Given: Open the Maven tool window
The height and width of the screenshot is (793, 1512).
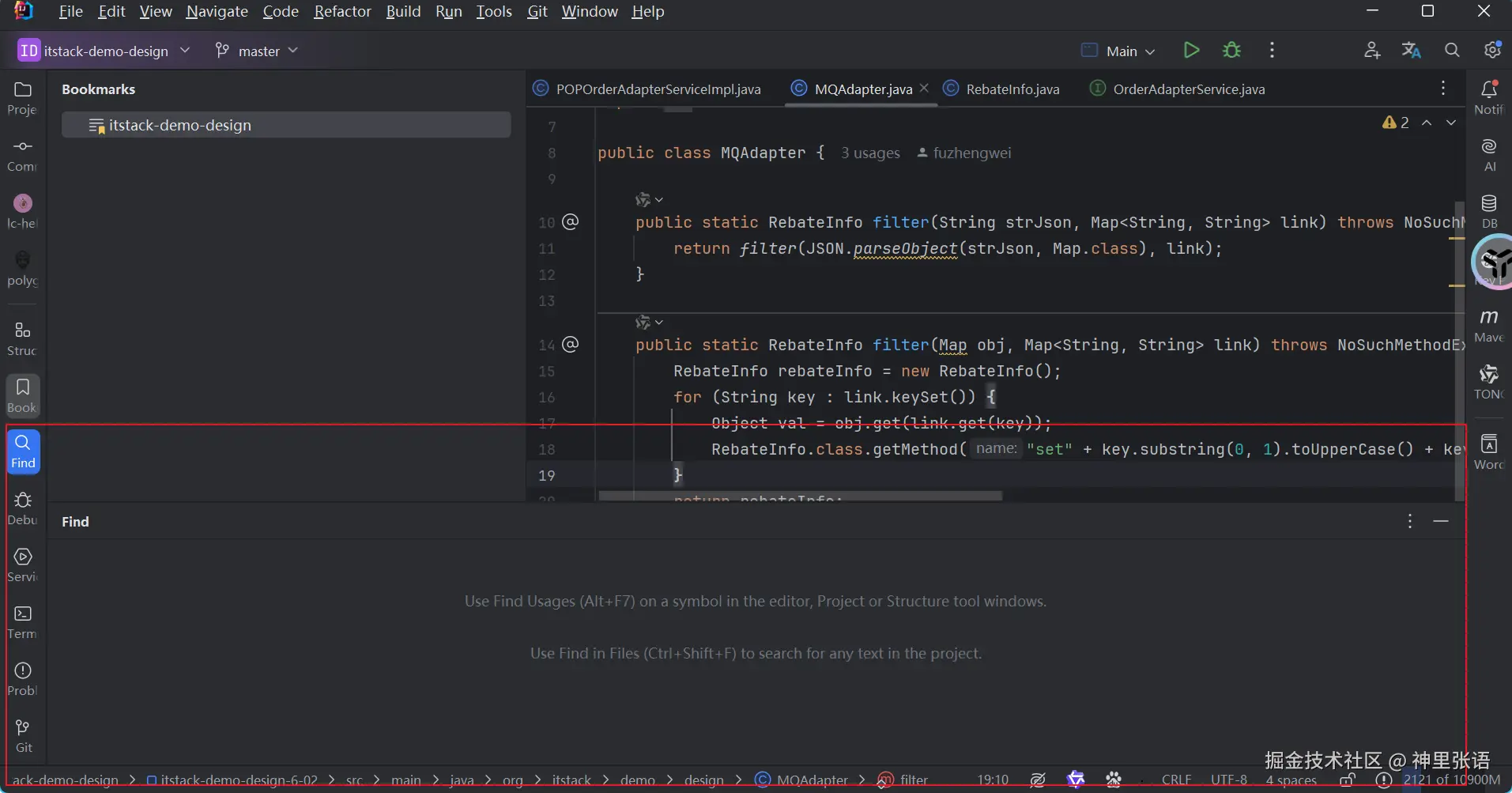Looking at the screenshot, I should (1489, 326).
